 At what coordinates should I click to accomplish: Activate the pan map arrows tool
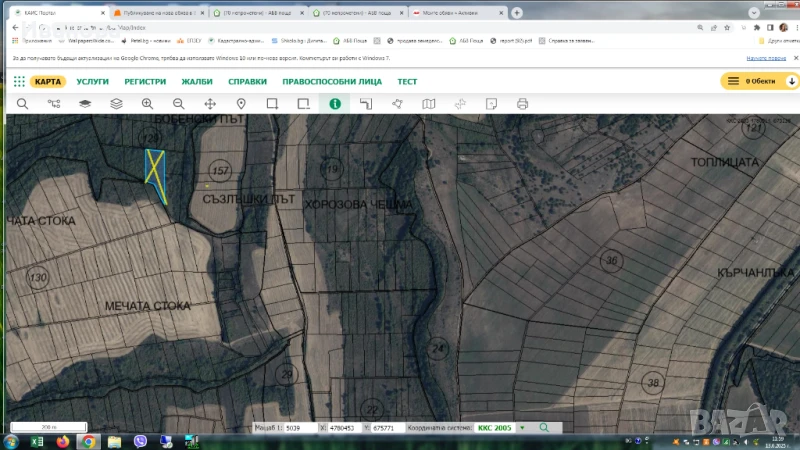(x=210, y=103)
